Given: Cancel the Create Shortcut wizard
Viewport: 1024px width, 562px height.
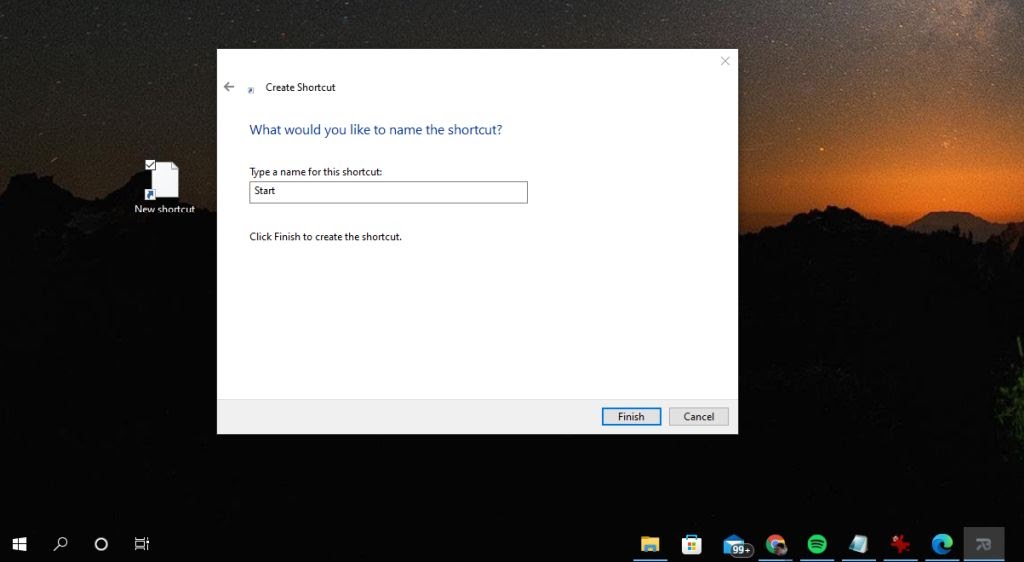Looking at the screenshot, I should (698, 416).
